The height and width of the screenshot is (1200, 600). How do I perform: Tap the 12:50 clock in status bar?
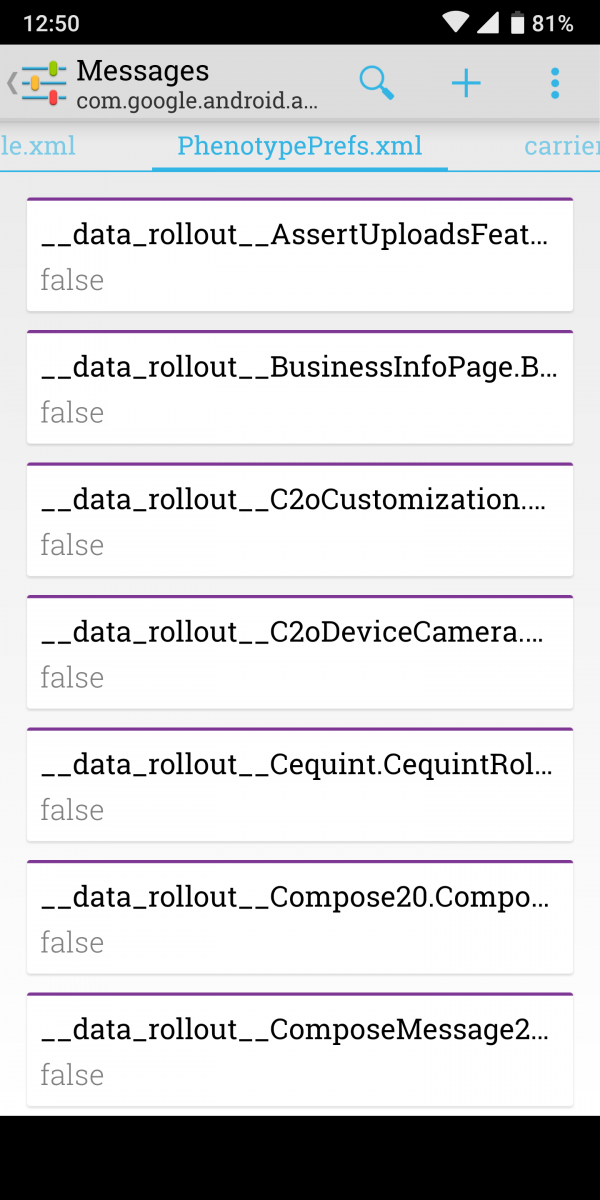pos(50,23)
